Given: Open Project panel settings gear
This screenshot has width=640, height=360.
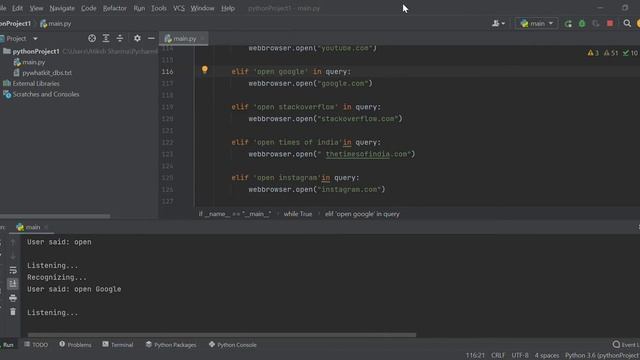Looking at the screenshot, I should click(x=137, y=38).
